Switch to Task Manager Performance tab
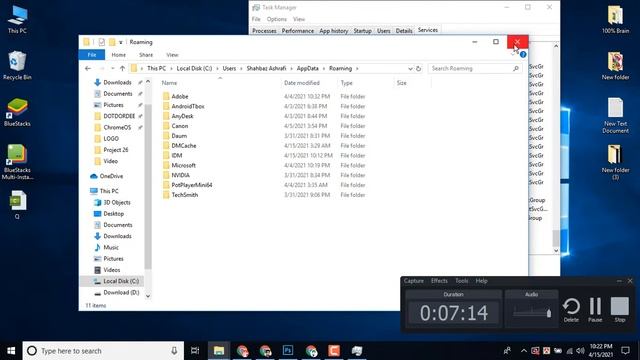The width and height of the screenshot is (640, 360). pyautogui.click(x=298, y=31)
